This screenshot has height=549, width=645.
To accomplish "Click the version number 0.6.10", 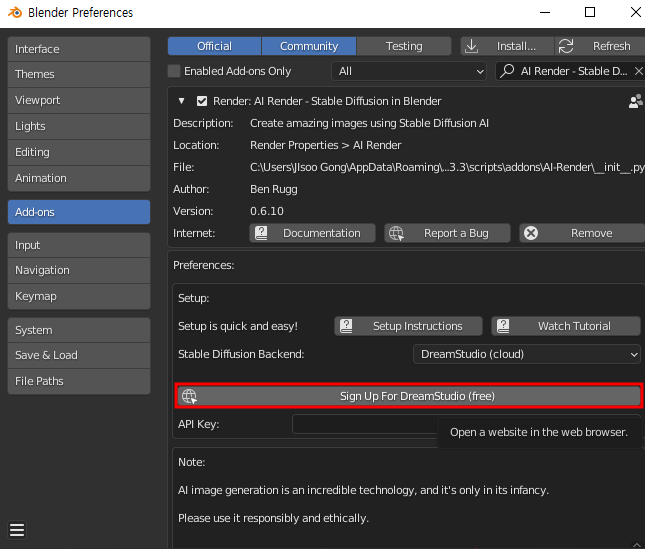I will (267, 211).
